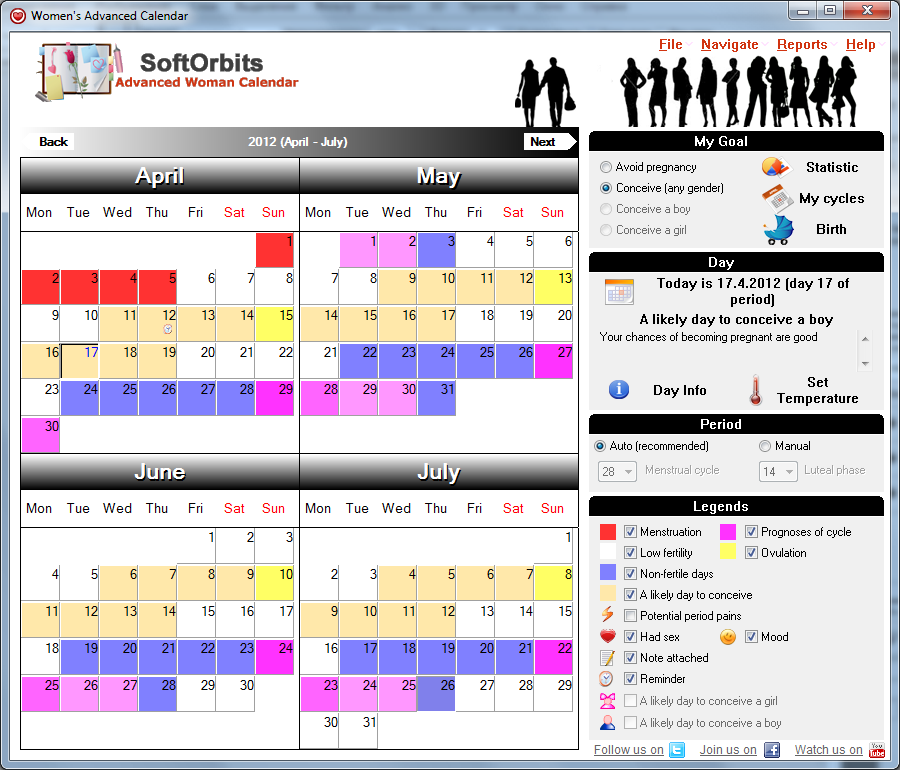Click Statistic label in My Goal

pos(832,167)
